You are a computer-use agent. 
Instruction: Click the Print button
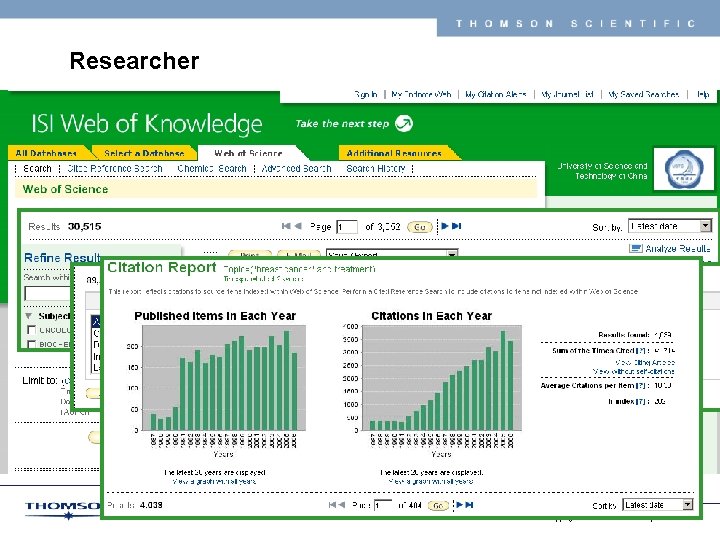tap(250, 254)
